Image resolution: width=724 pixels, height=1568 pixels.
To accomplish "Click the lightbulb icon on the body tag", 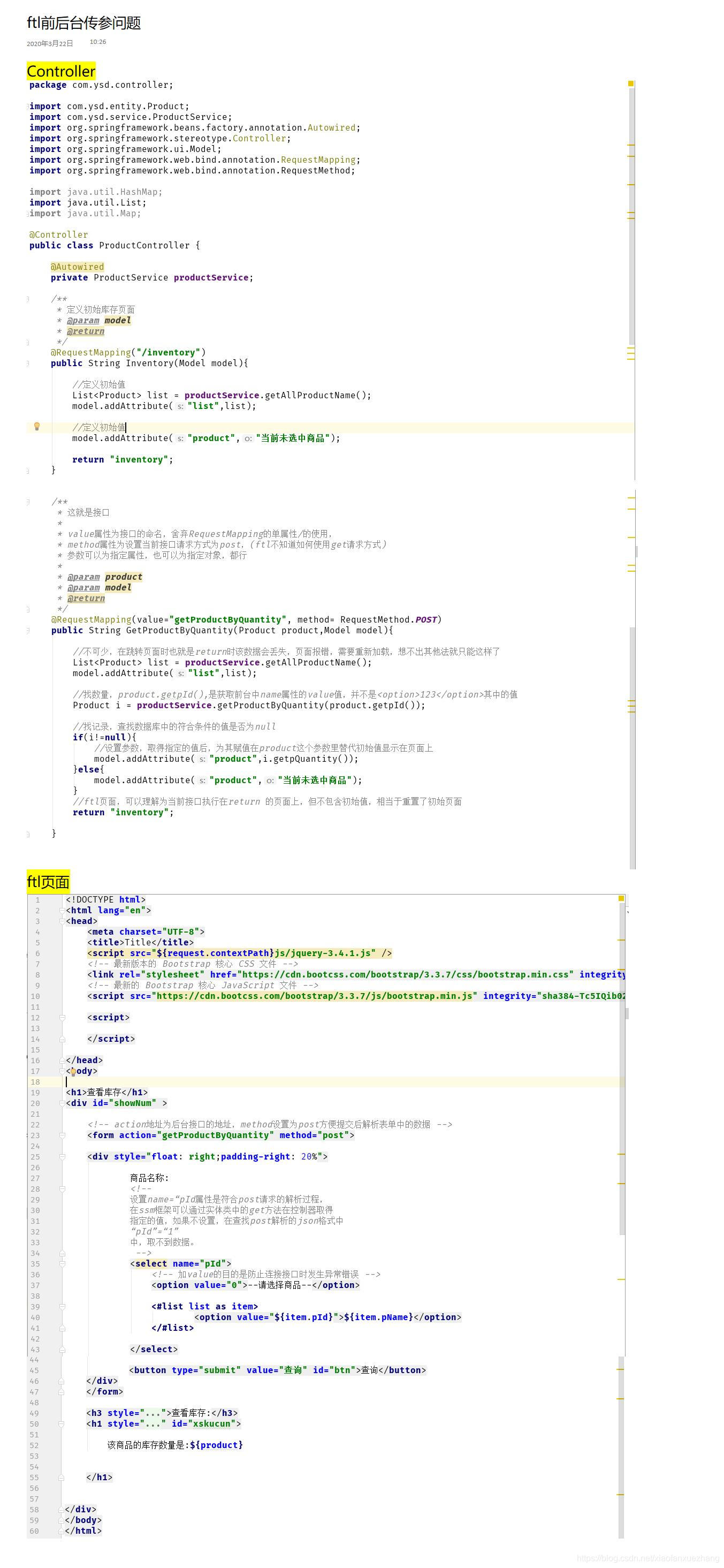I will click(x=73, y=1071).
